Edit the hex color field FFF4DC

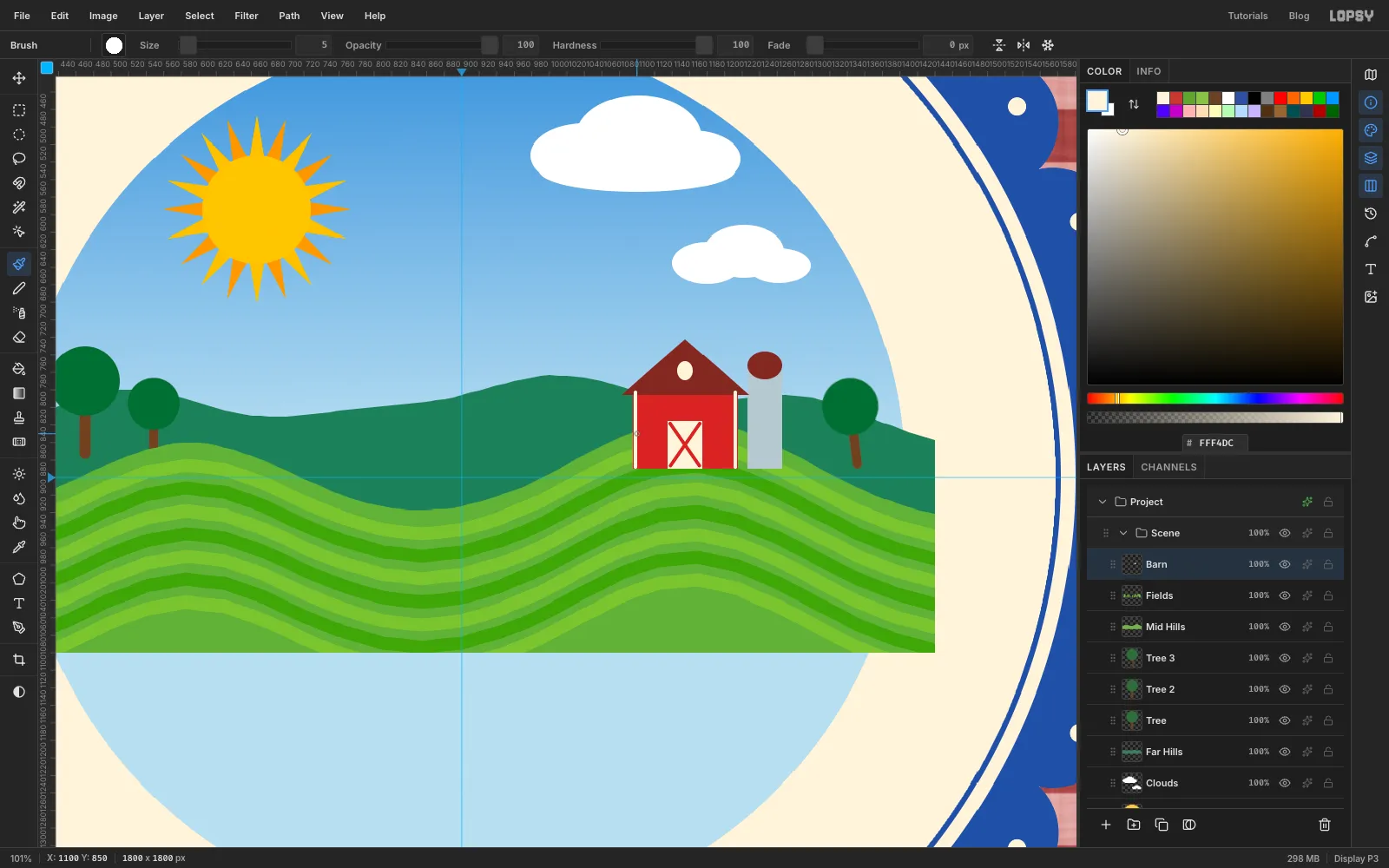1215,443
